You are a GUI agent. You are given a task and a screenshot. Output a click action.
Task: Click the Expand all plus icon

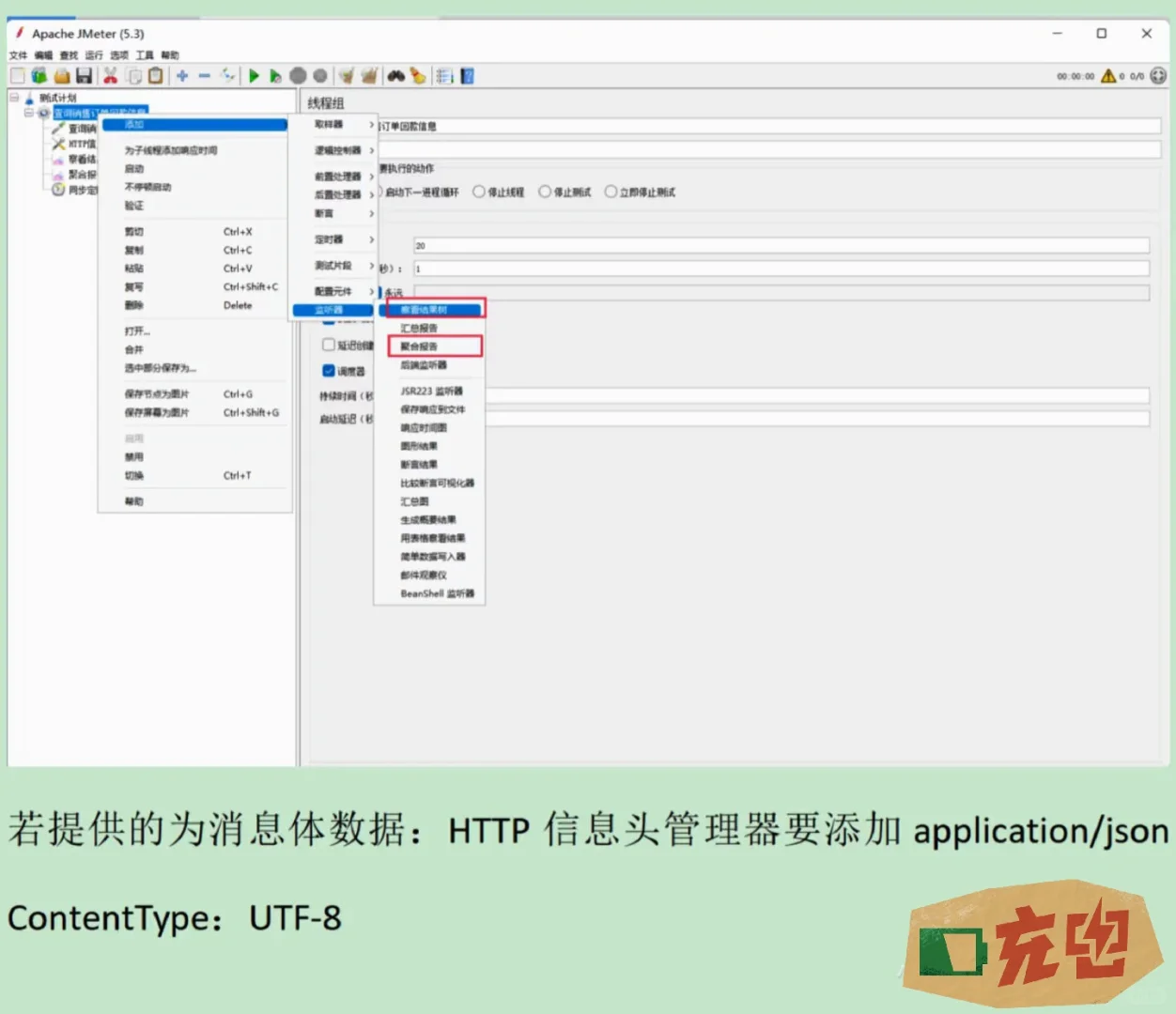point(182,76)
